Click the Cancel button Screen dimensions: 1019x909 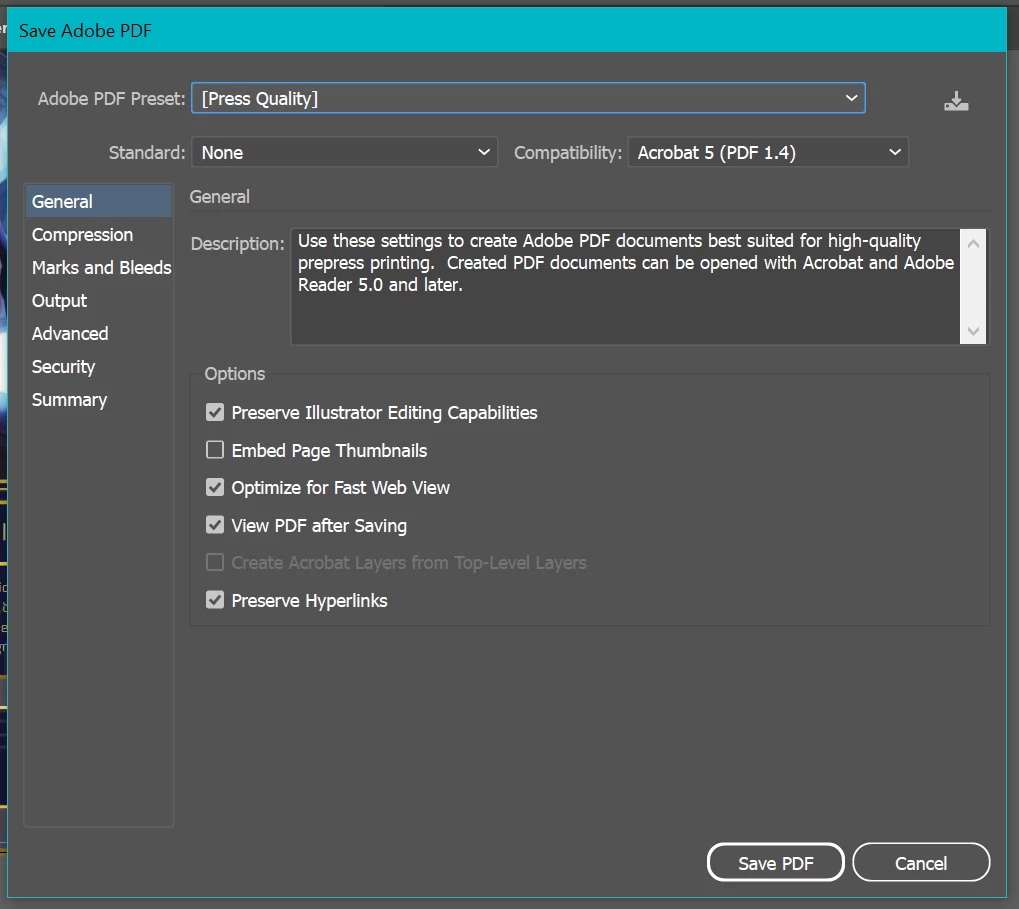[921, 863]
